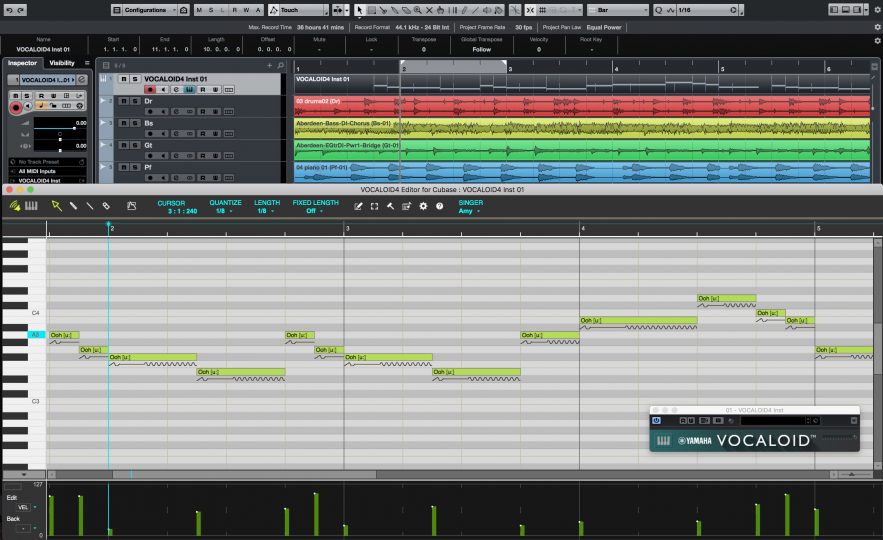Open the VOCALOID editor help question mark
The height and width of the screenshot is (540, 883).
click(439, 207)
